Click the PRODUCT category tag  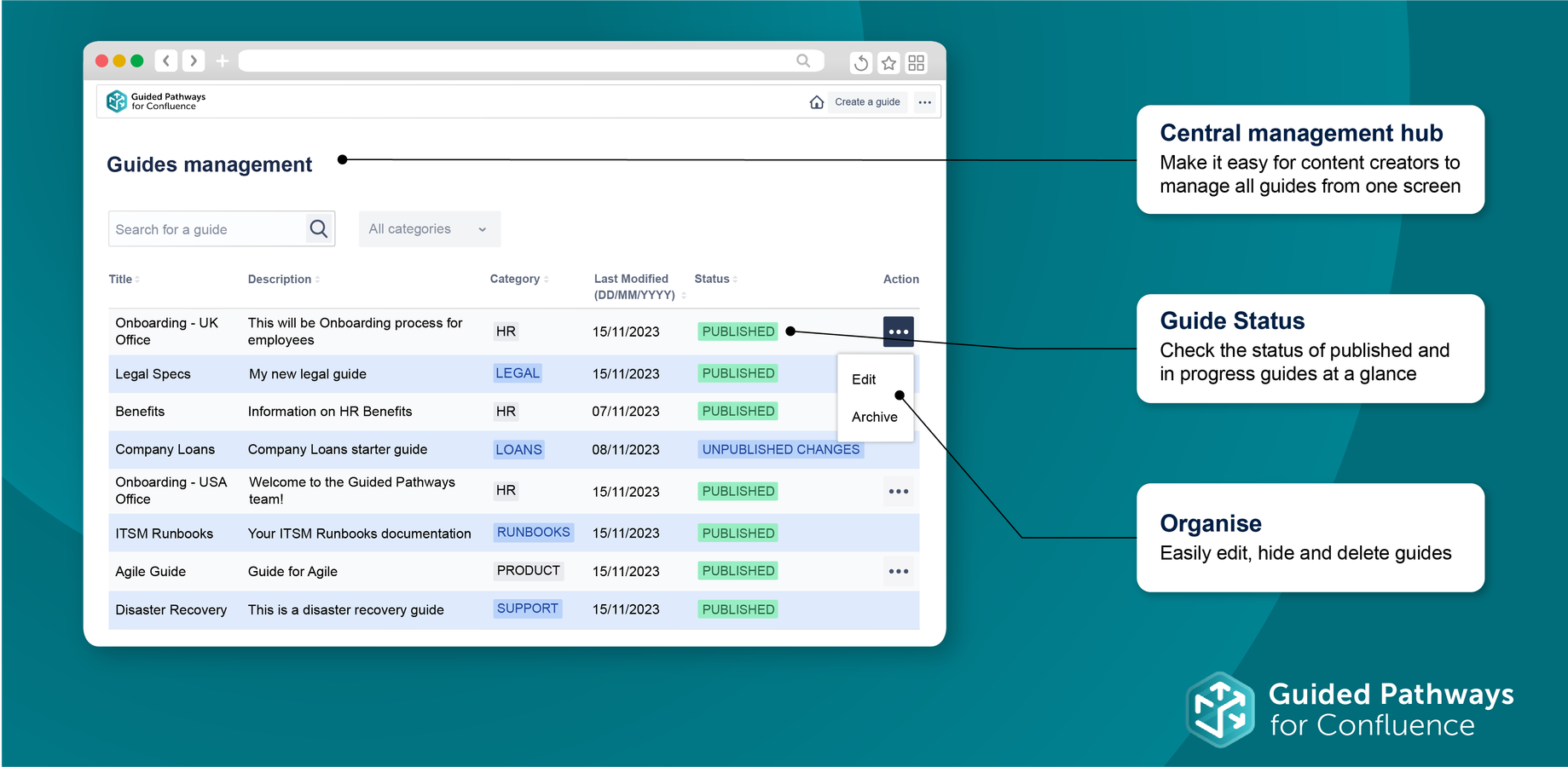point(529,571)
